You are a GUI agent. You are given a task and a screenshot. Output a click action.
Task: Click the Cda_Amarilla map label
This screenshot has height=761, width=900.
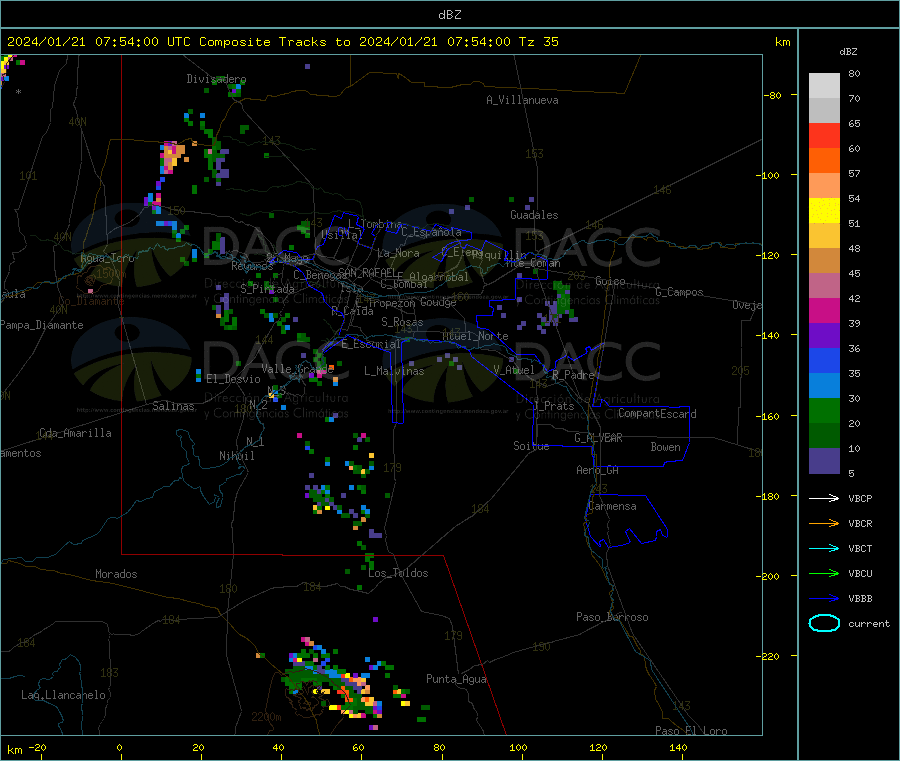pos(75,433)
